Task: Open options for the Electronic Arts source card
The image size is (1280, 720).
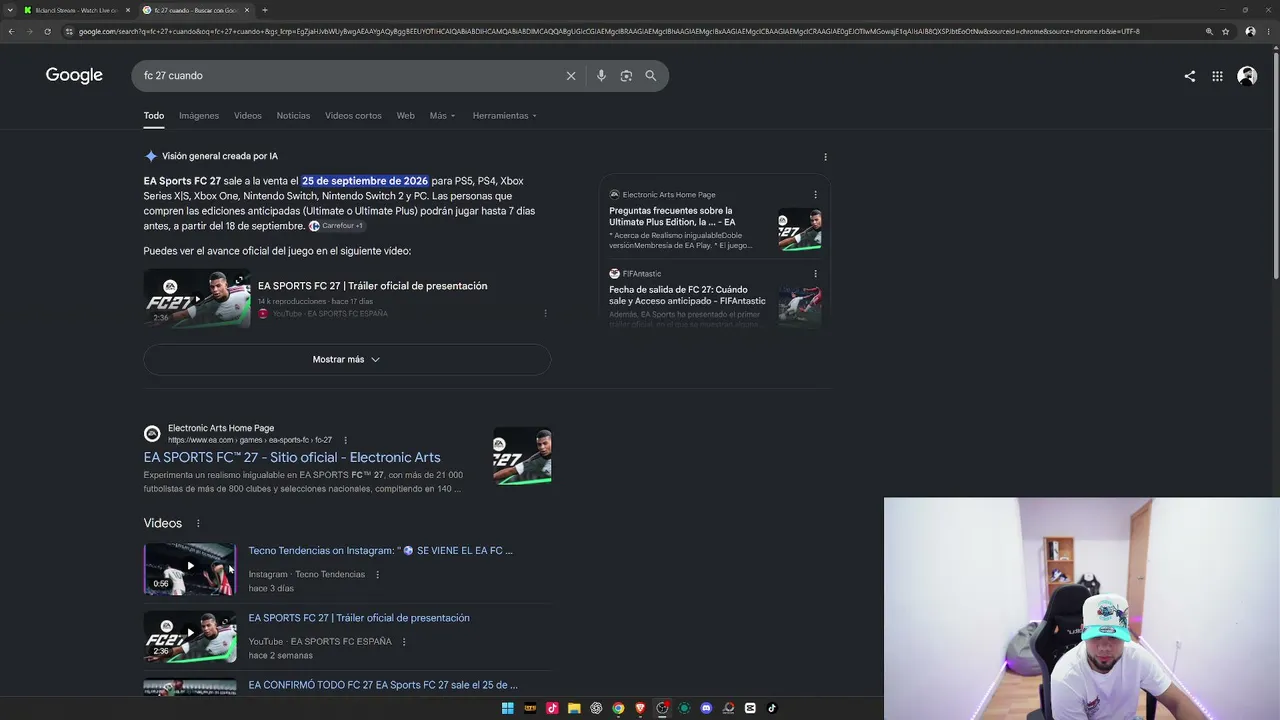Action: (x=815, y=195)
